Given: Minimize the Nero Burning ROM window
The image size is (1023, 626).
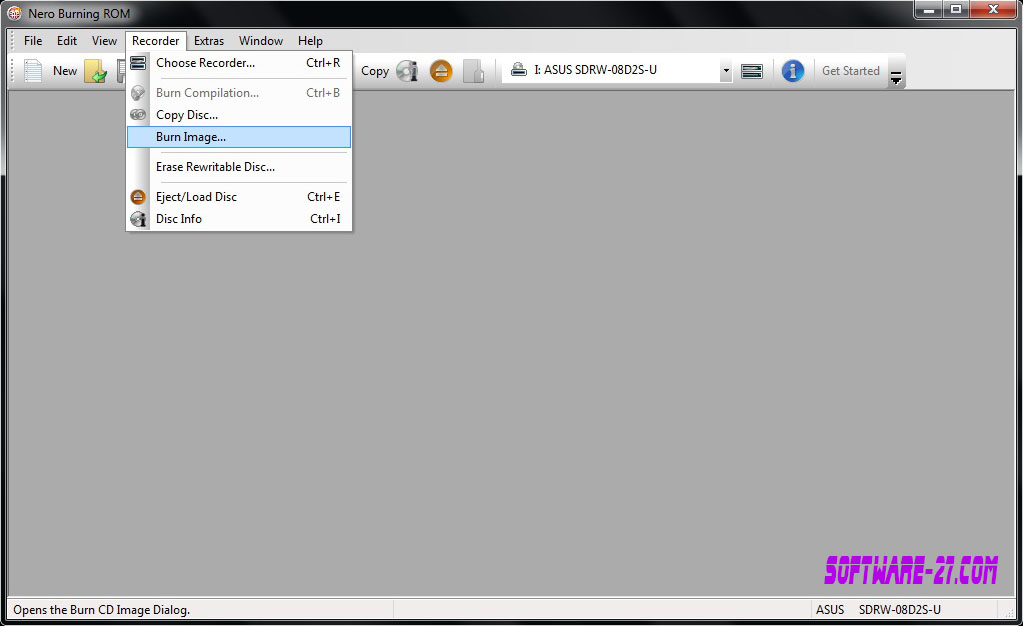Looking at the screenshot, I should pyautogui.click(x=928, y=10).
